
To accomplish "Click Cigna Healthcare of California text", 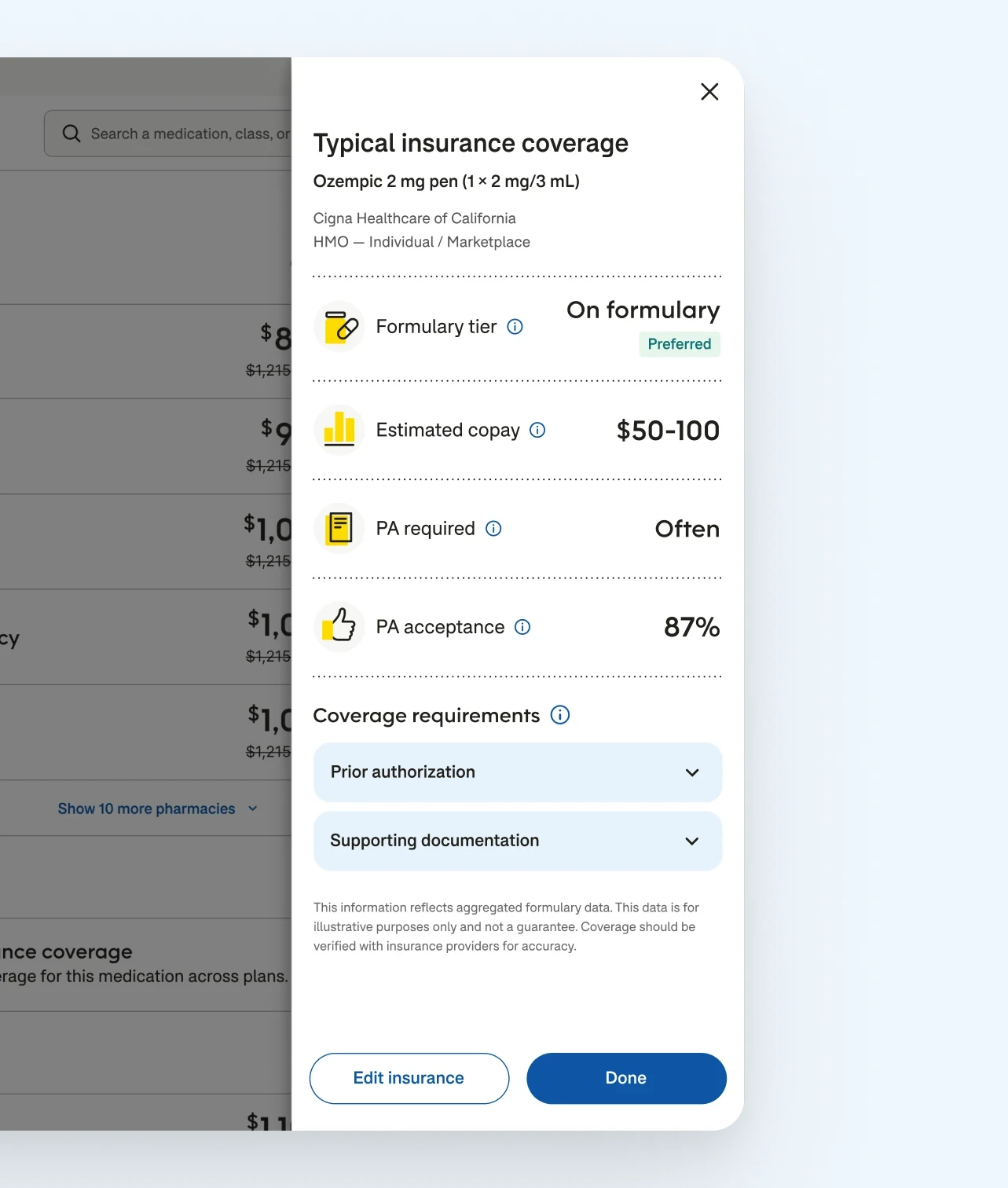I will pyautogui.click(x=415, y=218).
